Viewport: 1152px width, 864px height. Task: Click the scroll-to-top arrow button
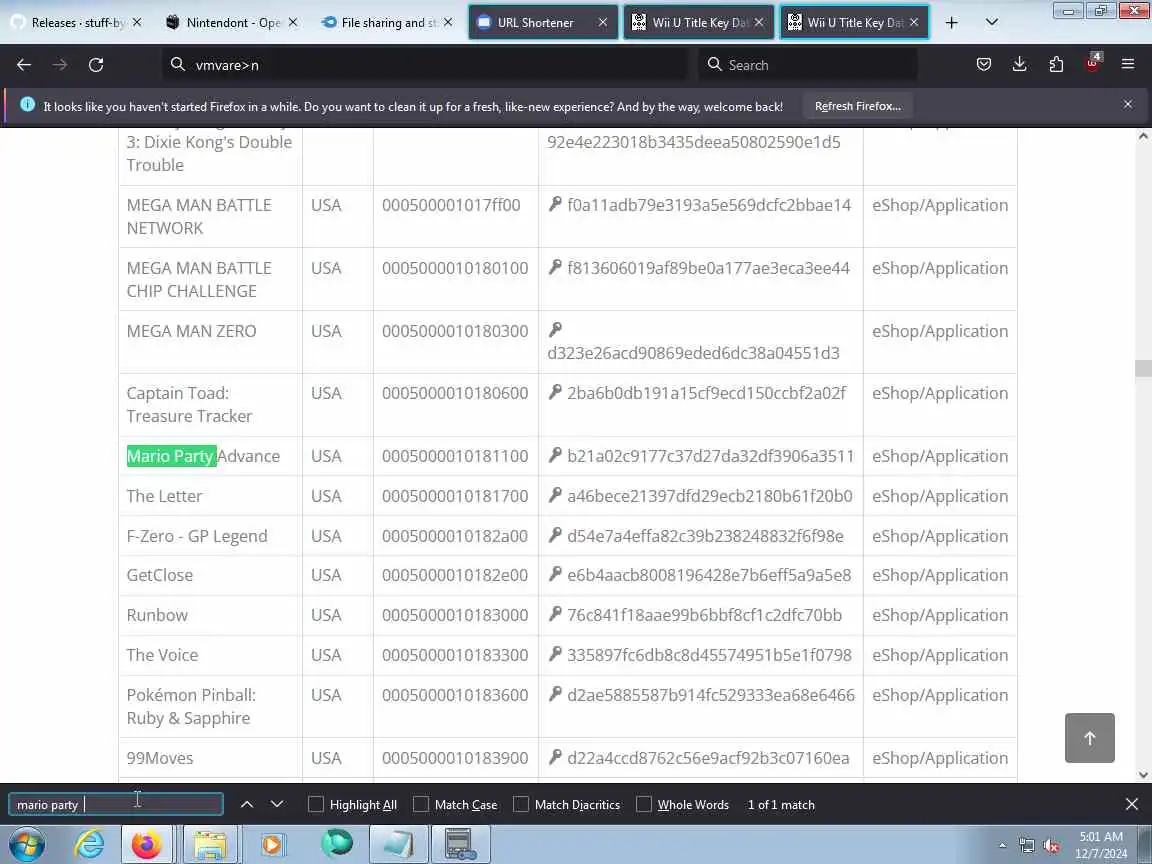1090,738
